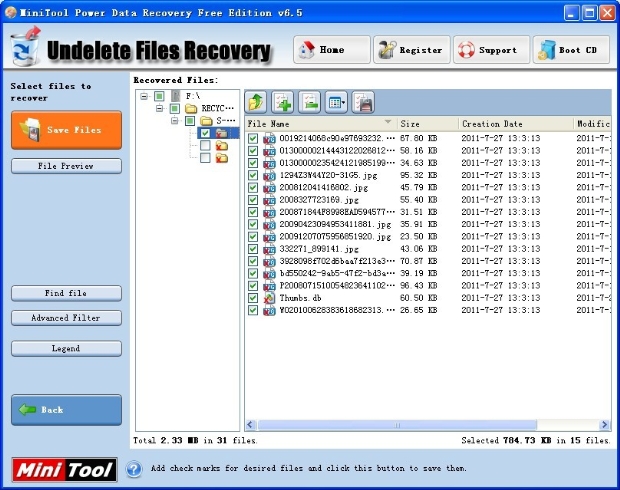620x490 pixels.
Task: Click the go-up-folder toolbar icon
Action: coord(256,102)
